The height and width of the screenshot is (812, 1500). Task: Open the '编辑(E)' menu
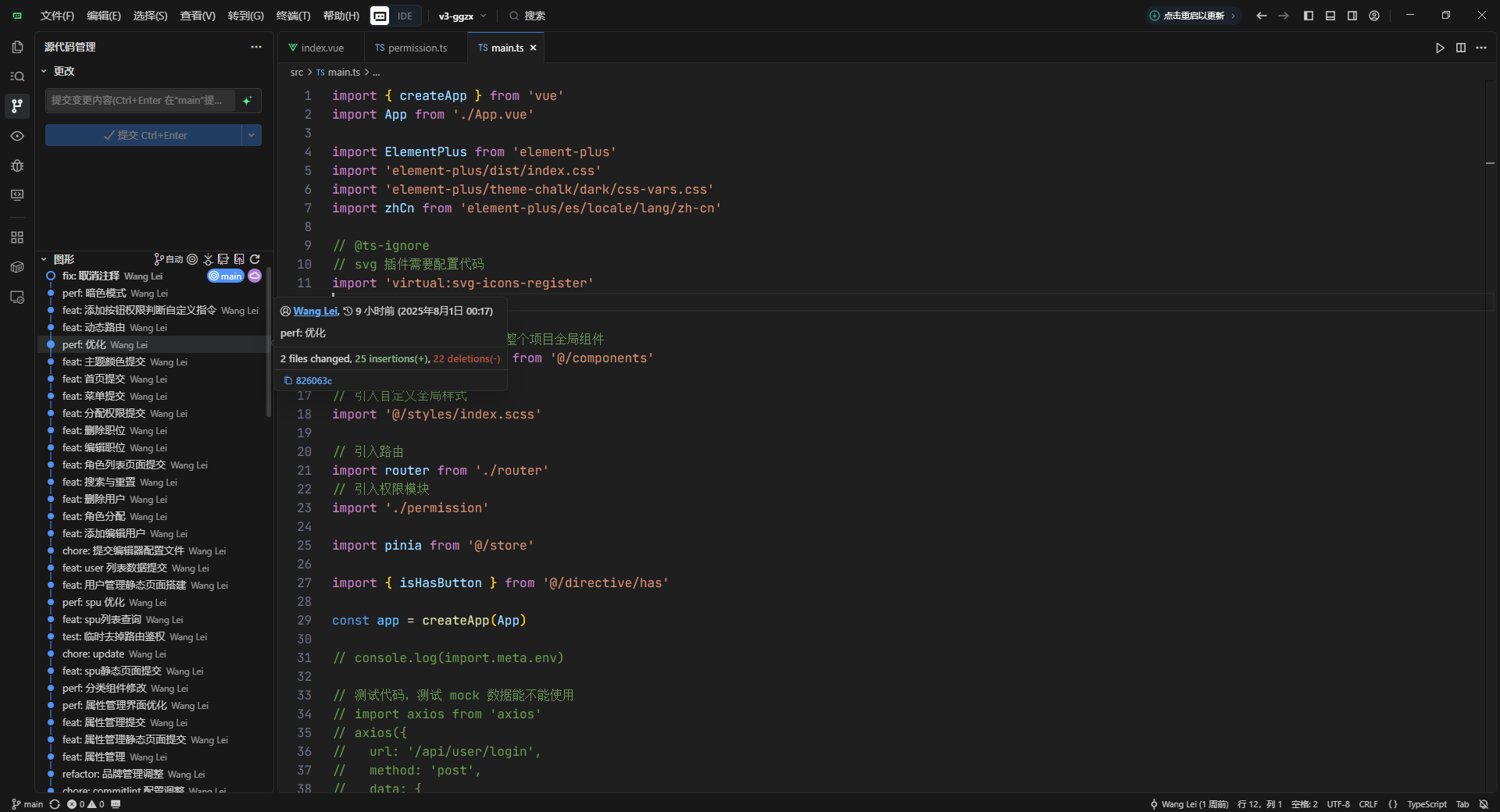pos(103,16)
